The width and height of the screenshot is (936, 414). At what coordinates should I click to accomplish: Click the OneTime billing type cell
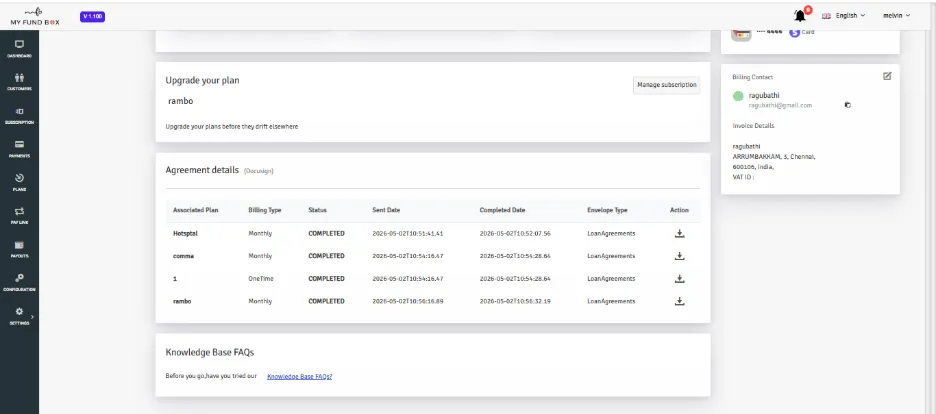[x=261, y=279]
